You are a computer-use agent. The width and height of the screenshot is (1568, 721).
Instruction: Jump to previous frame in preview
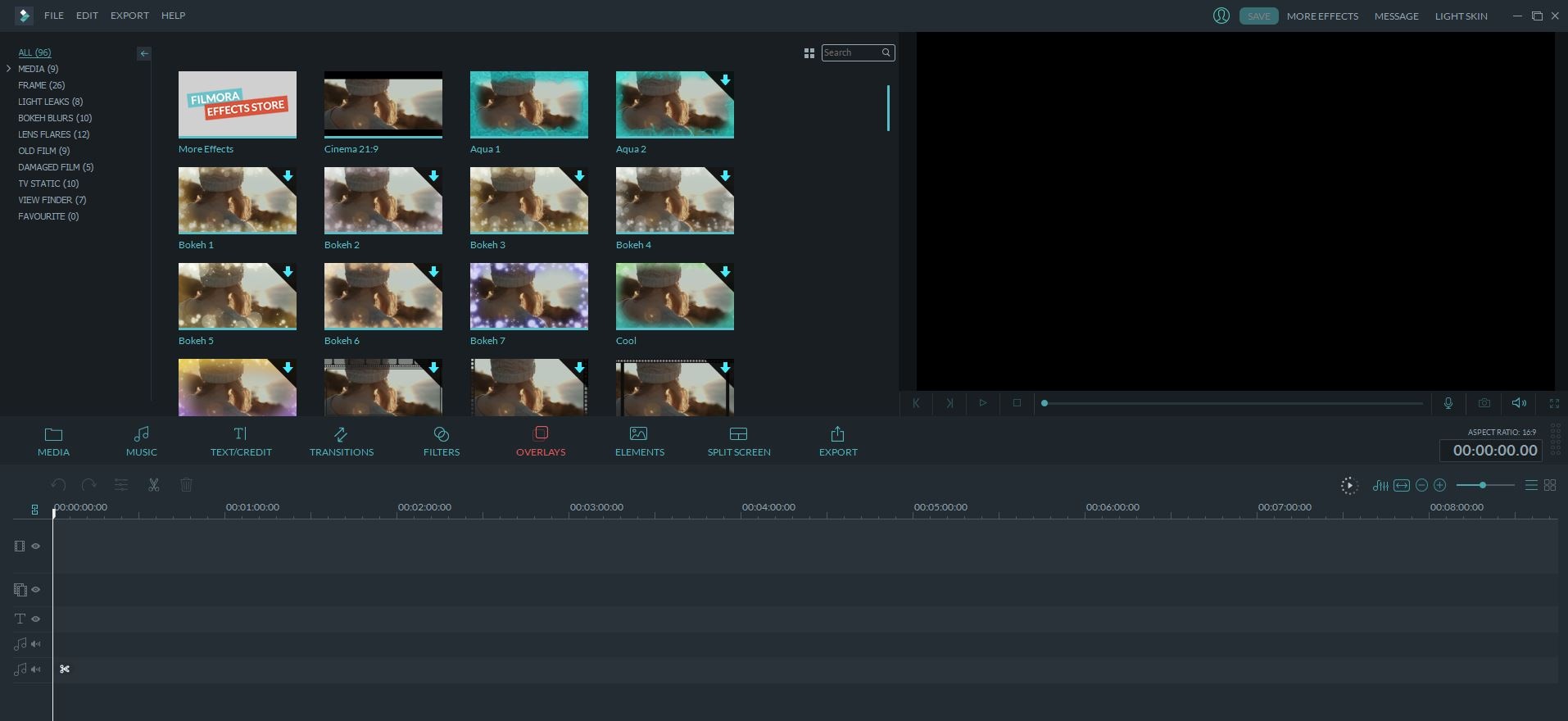pos(916,403)
